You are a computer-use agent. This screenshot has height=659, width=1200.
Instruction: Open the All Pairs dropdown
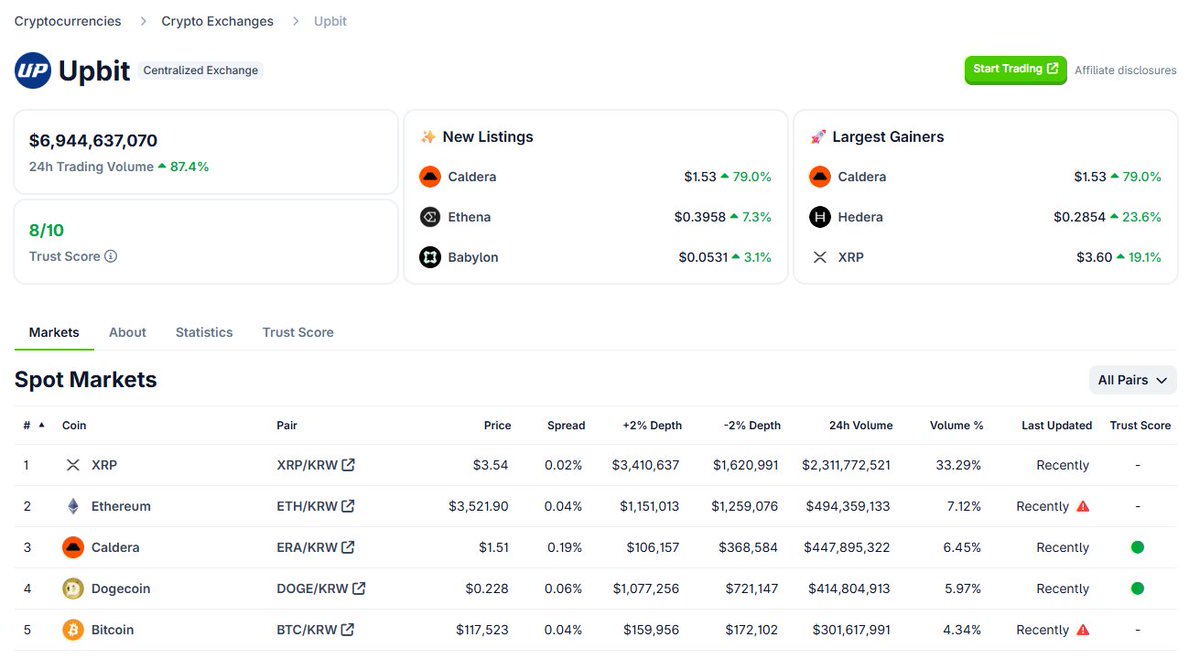point(1133,380)
